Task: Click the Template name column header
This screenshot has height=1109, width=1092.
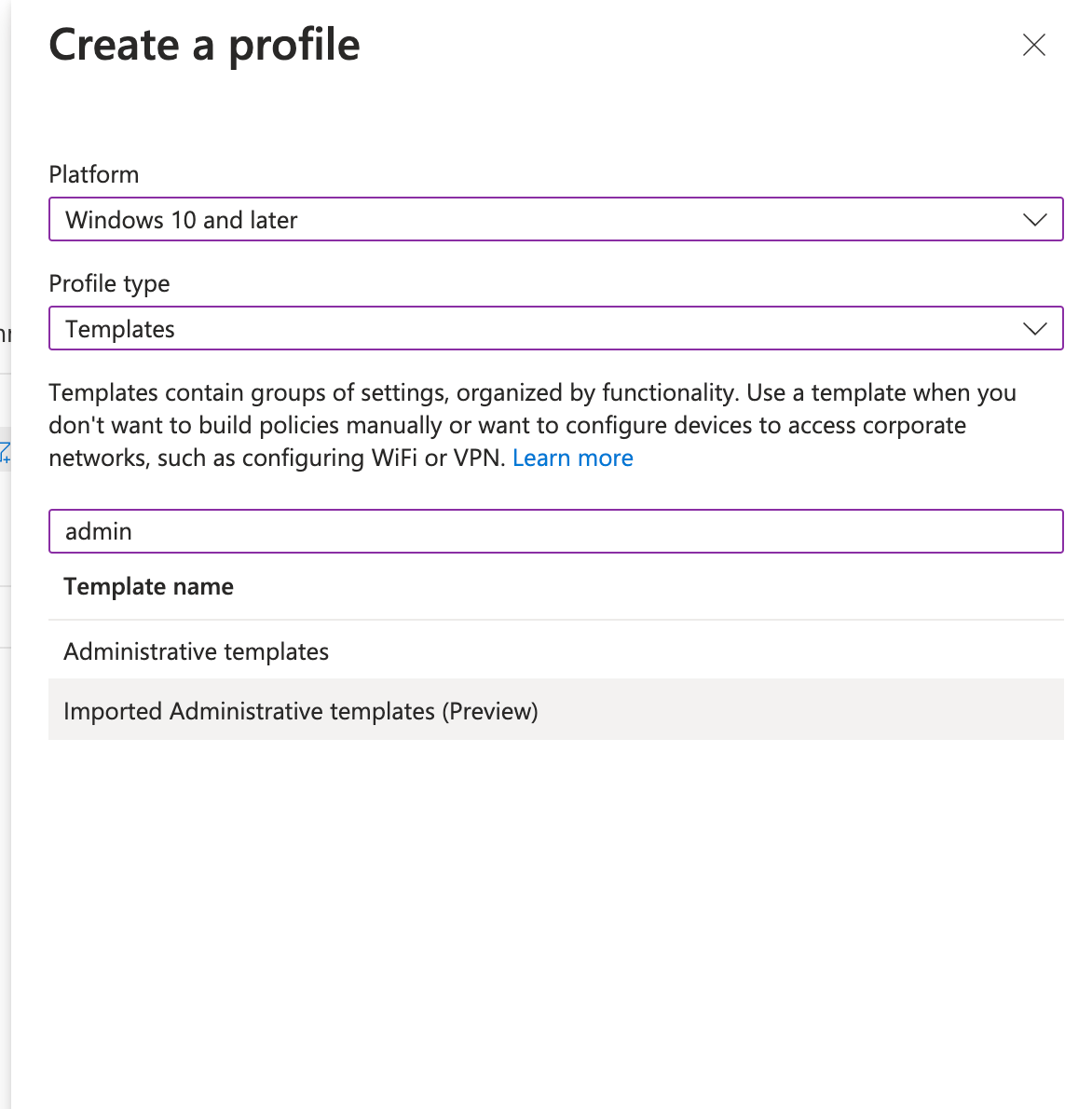Action: (x=148, y=586)
